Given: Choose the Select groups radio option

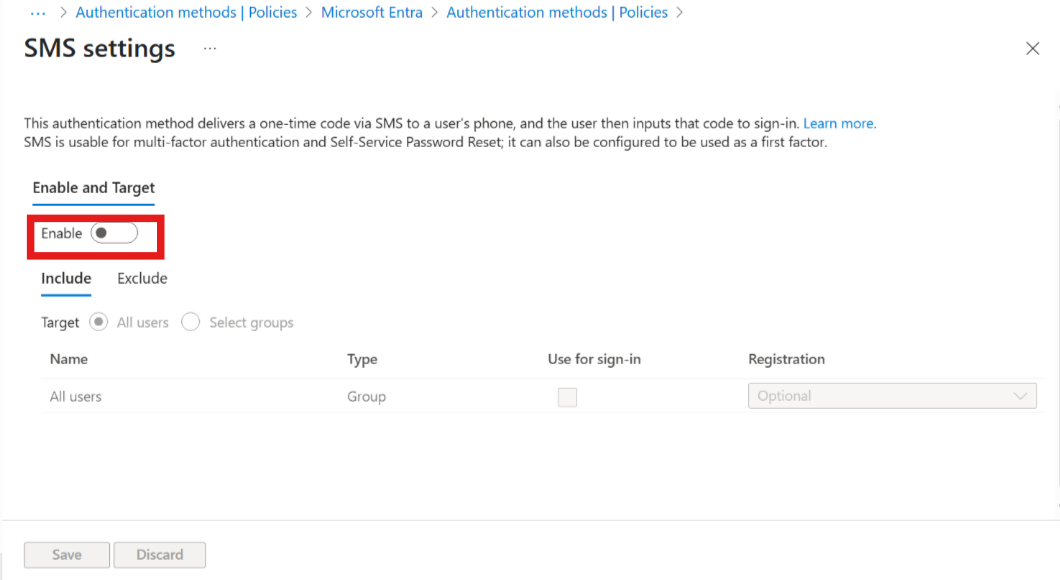Looking at the screenshot, I should click(x=190, y=322).
